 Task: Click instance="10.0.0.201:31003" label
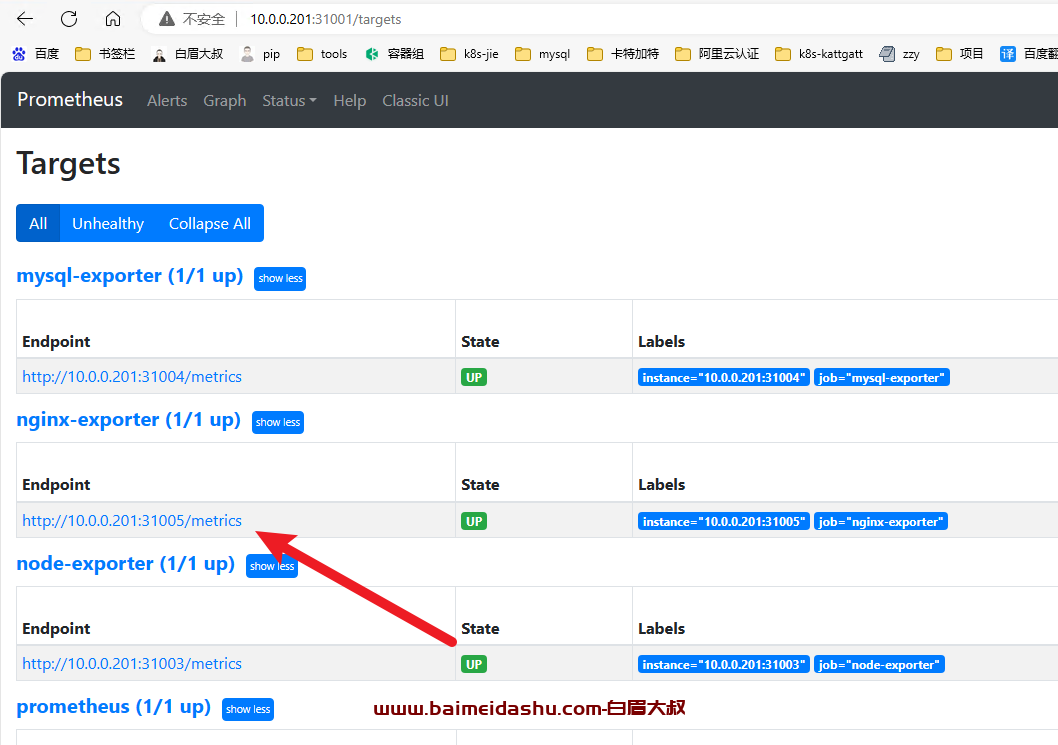tap(723, 664)
